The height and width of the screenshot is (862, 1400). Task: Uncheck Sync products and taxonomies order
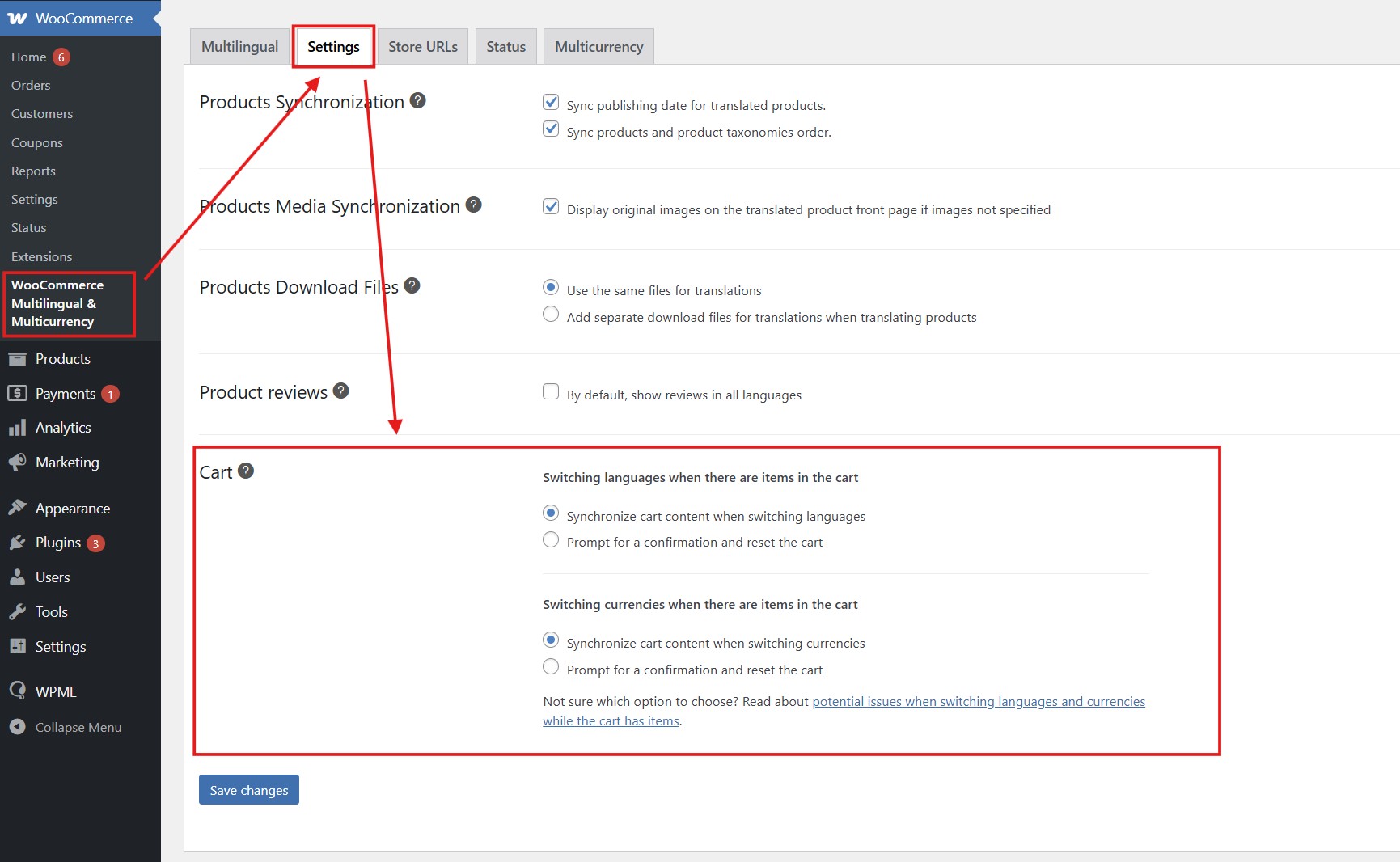tap(551, 129)
